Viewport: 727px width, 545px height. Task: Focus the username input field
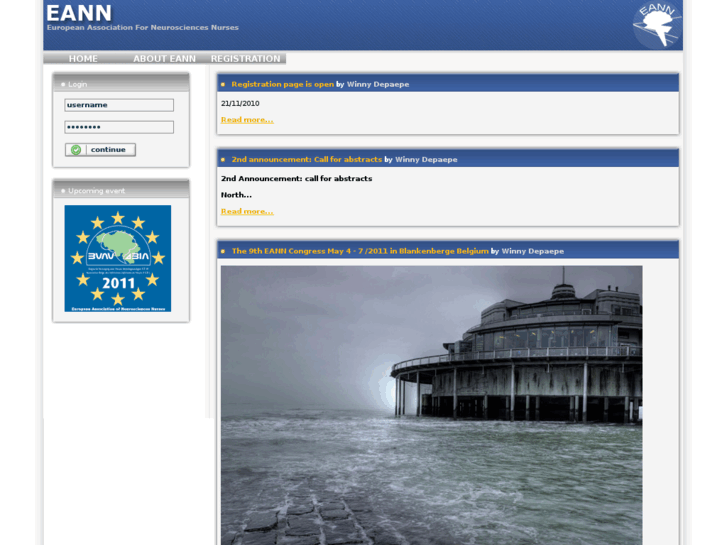tap(119, 105)
